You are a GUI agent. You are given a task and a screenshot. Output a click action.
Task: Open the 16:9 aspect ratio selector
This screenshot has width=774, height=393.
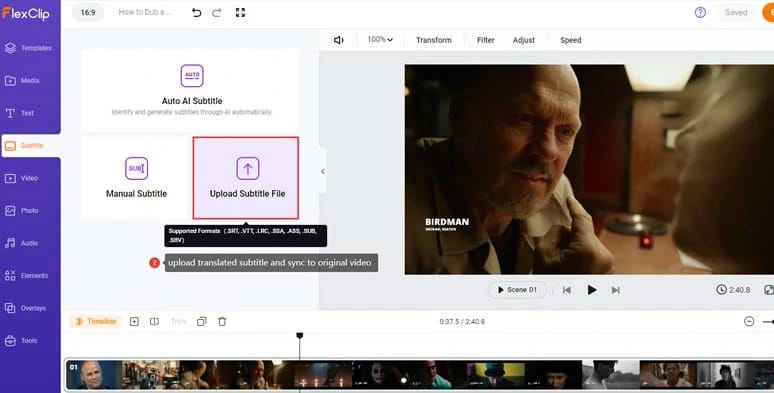coord(88,12)
